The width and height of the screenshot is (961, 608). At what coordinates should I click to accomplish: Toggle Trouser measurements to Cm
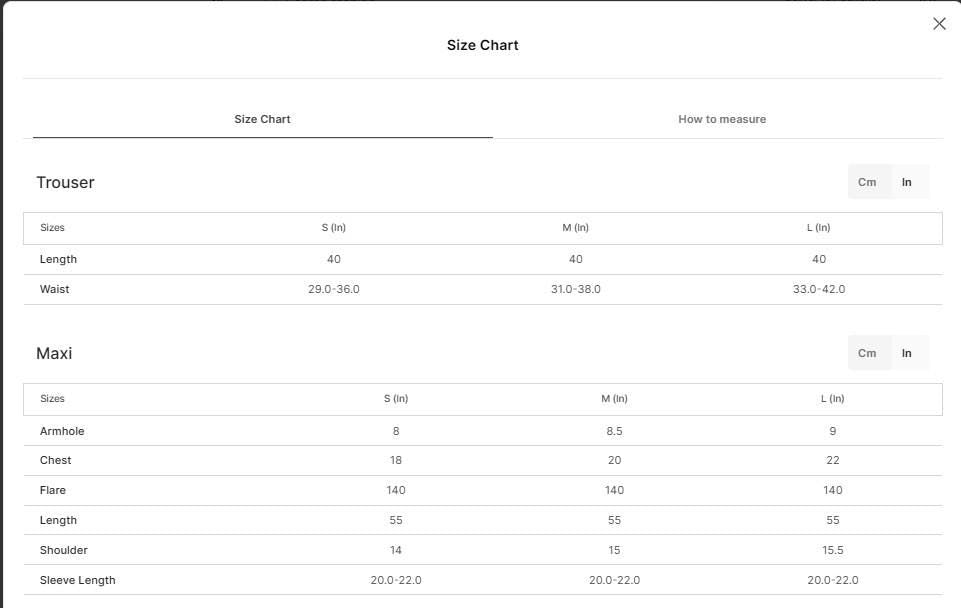867,182
